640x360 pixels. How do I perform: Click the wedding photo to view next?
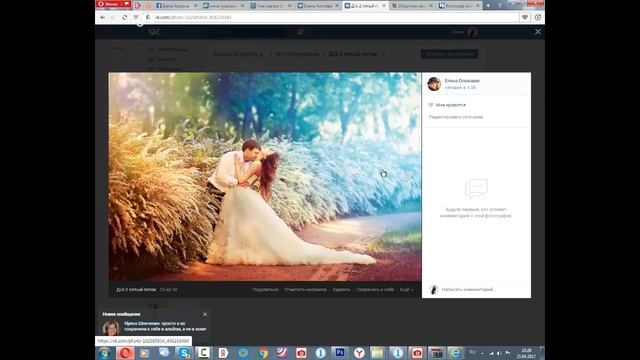coord(265,177)
